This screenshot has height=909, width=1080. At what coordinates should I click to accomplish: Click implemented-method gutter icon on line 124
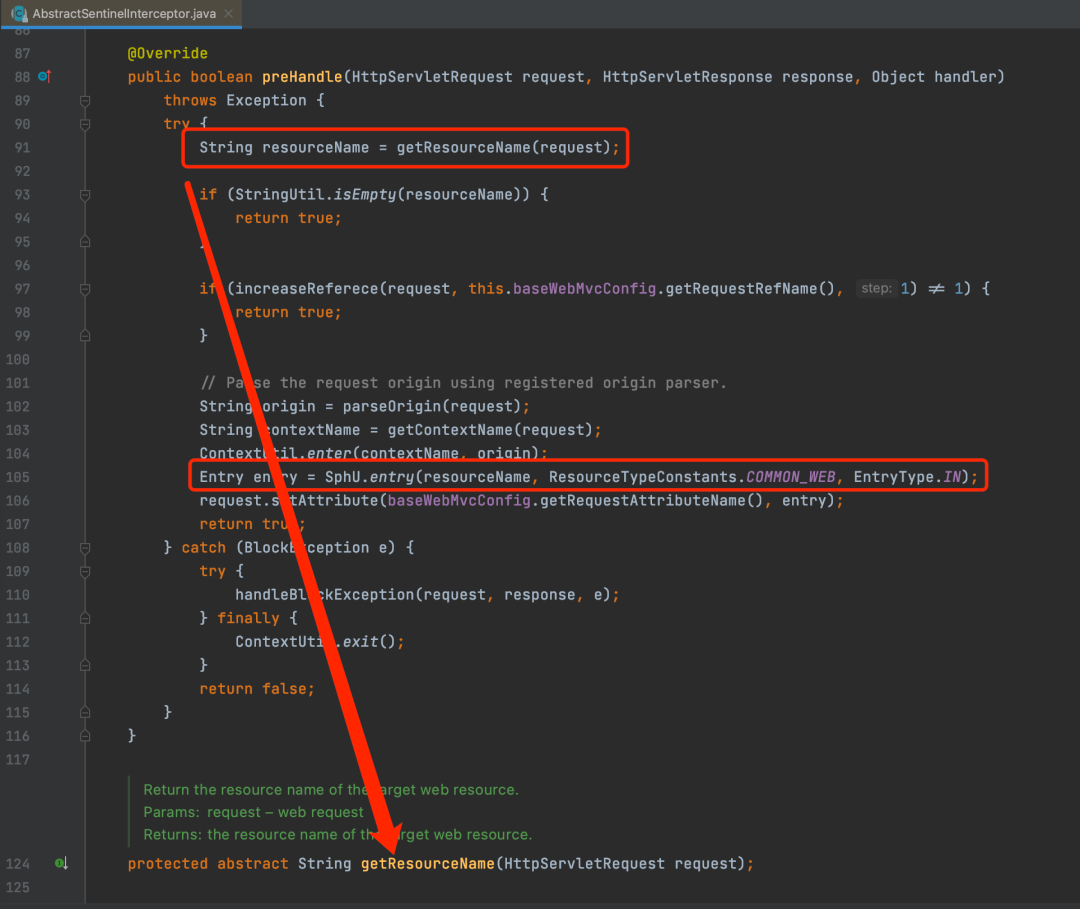(x=61, y=864)
